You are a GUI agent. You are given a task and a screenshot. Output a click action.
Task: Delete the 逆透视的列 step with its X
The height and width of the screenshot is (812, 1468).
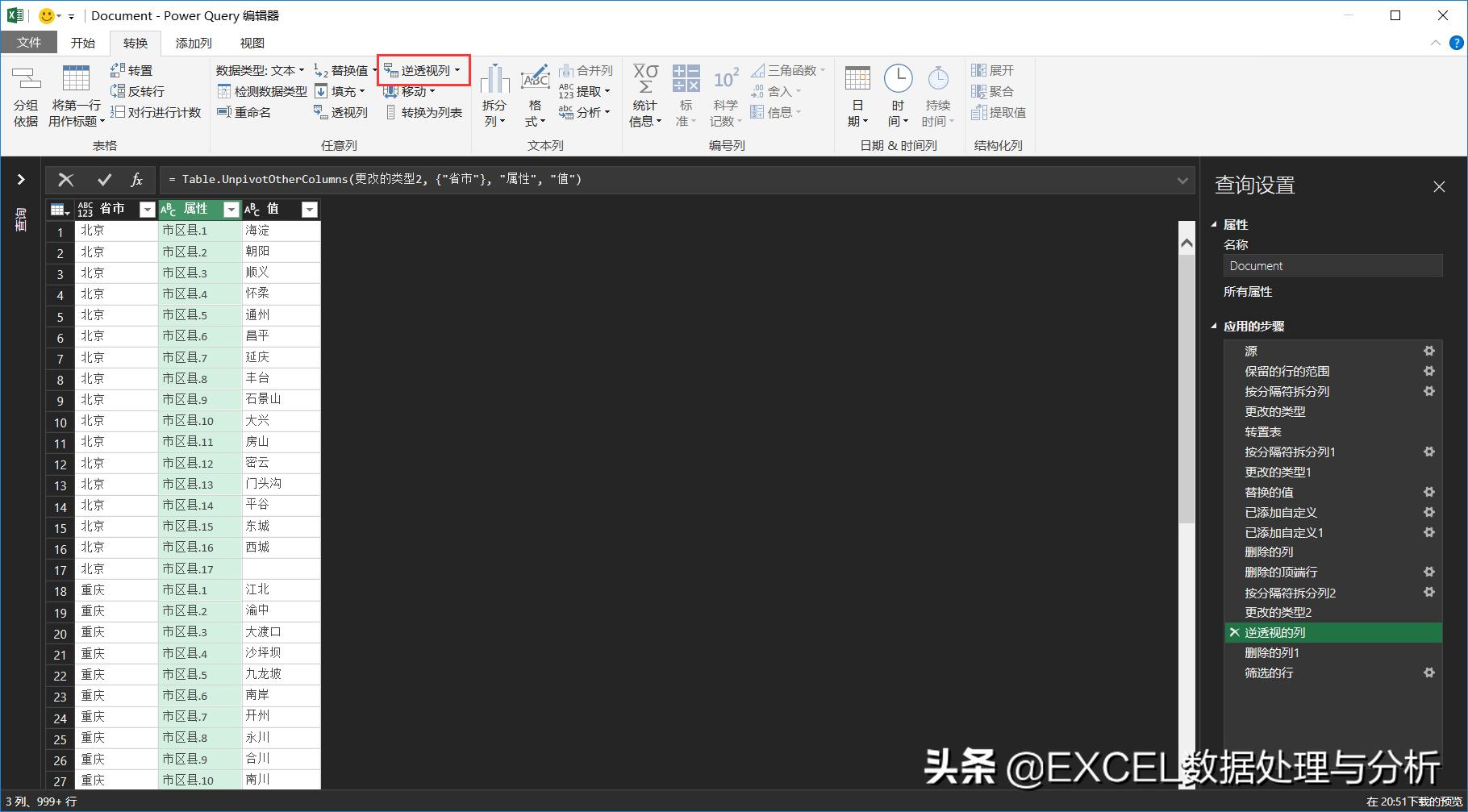pyautogui.click(x=1234, y=632)
